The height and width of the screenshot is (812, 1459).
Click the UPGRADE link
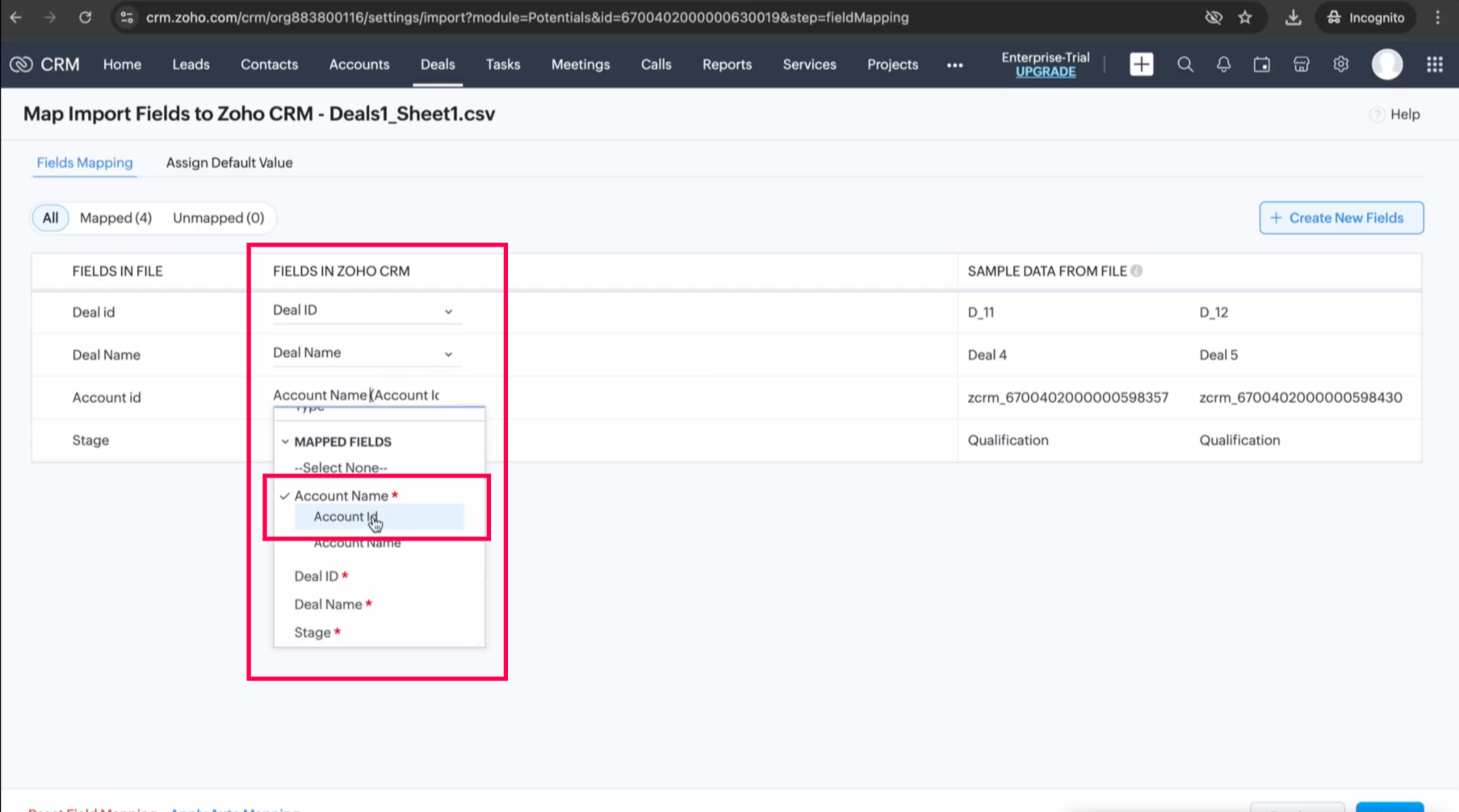coord(1045,72)
